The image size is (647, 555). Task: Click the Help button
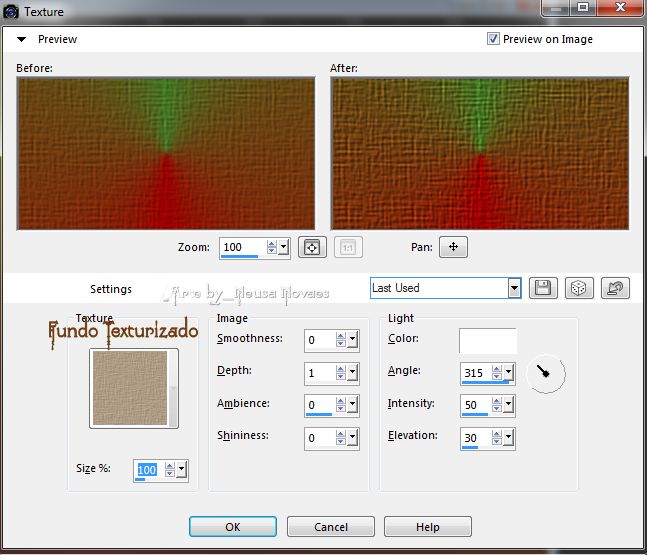[428, 527]
